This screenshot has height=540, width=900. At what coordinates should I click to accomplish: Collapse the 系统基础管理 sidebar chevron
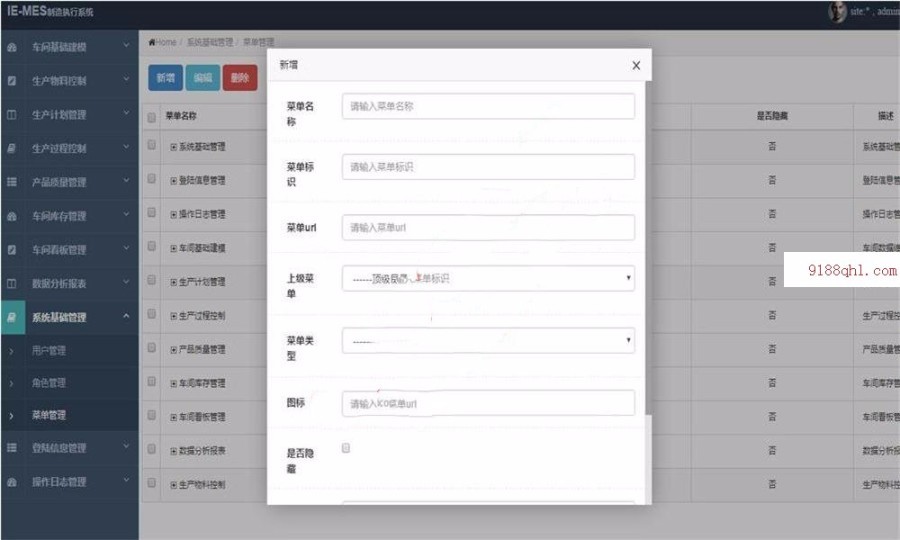pos(126,316)
